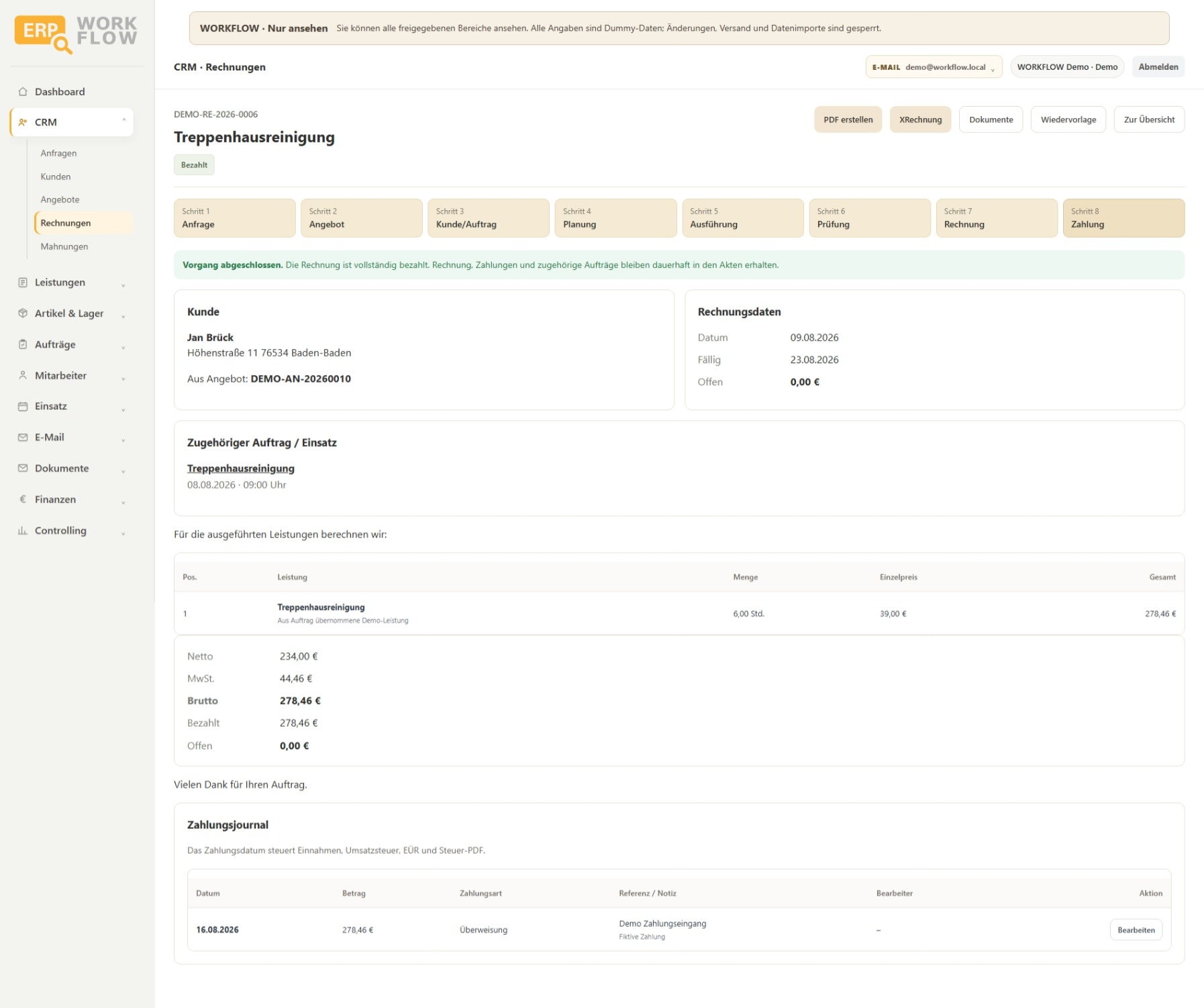Viewport: 1204px width, 1008px height.
Task: Click the Abmelden logout button
Action: point(1158,67)
